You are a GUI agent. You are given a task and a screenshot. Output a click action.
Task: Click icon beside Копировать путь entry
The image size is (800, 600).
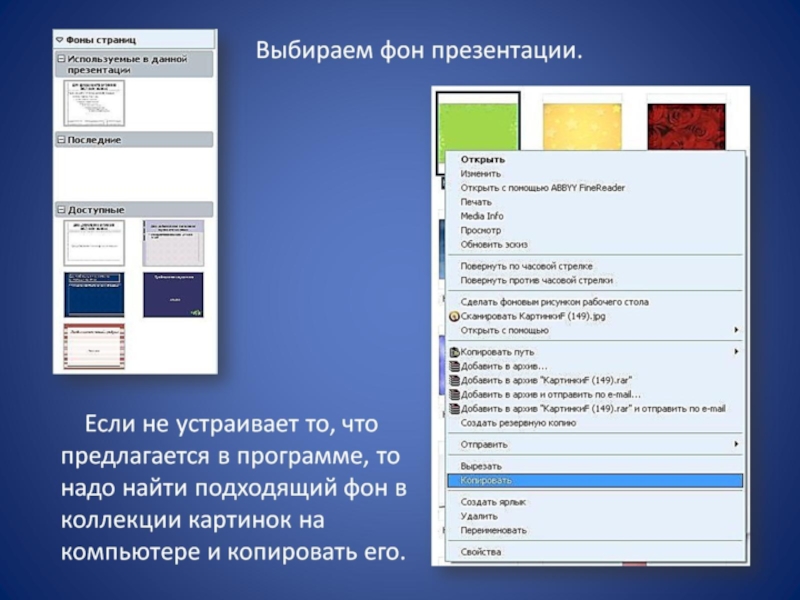[454, 352]
